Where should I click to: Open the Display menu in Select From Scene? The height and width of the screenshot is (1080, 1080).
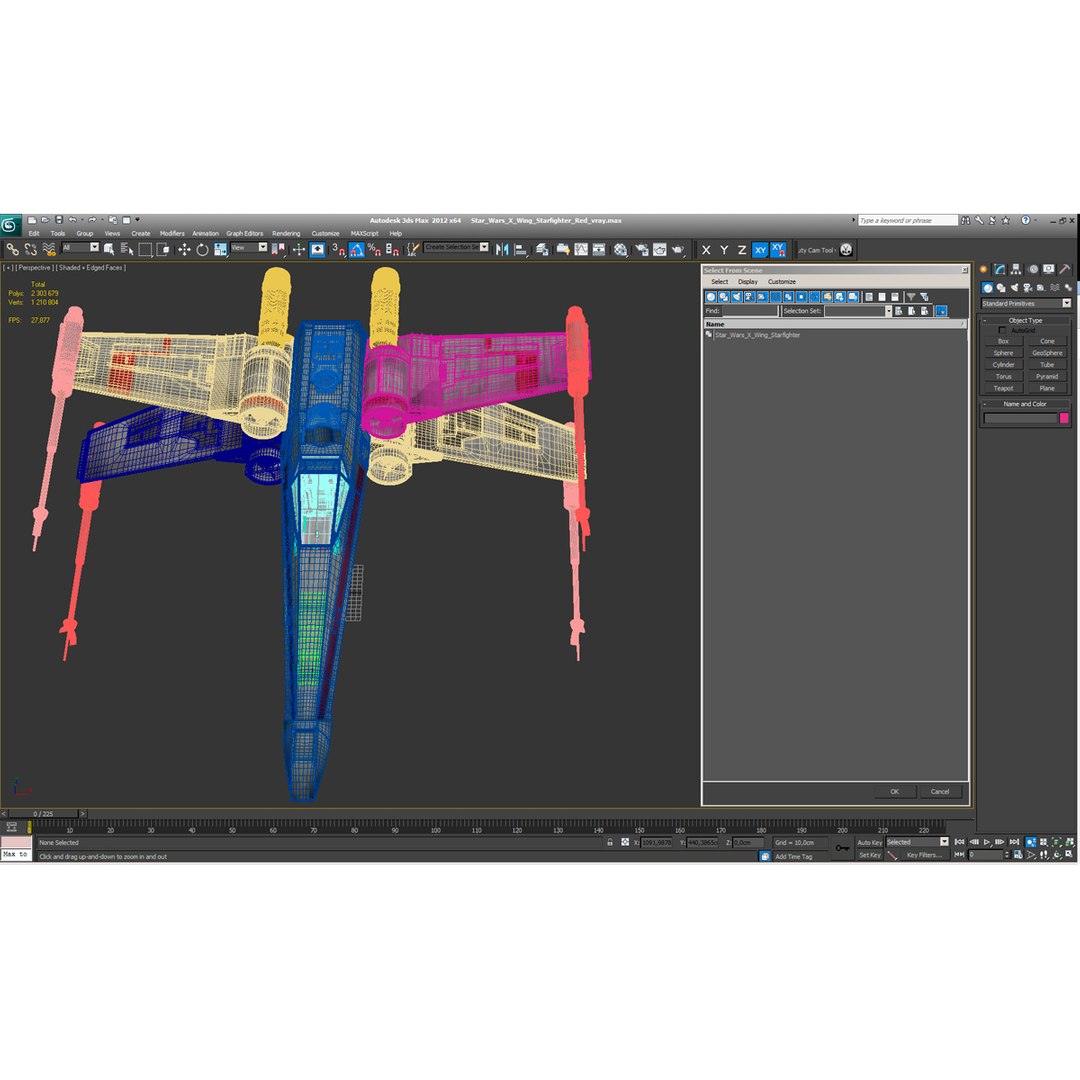click(x=747, y=282)
